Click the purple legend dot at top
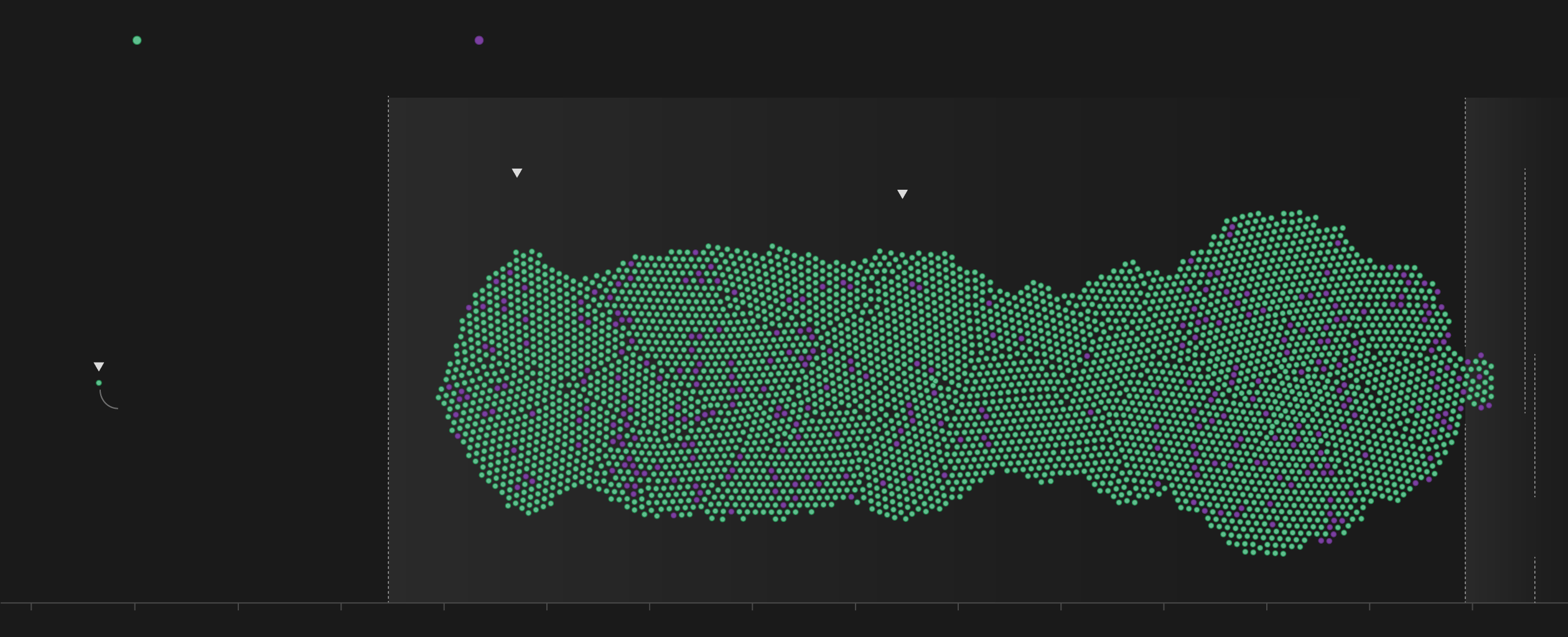 (x=479, y=40)
